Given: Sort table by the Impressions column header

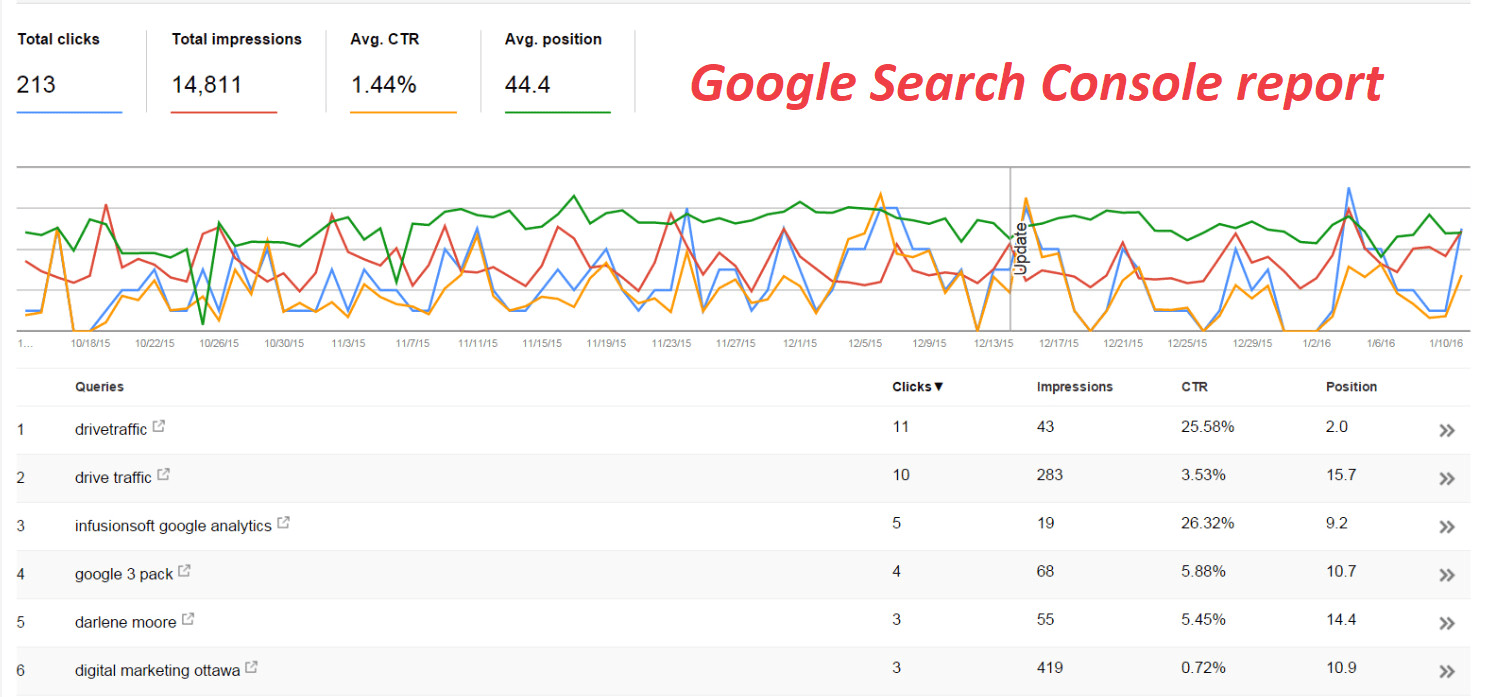Looking at the screenshot, I should click(x=1074, y=386).
